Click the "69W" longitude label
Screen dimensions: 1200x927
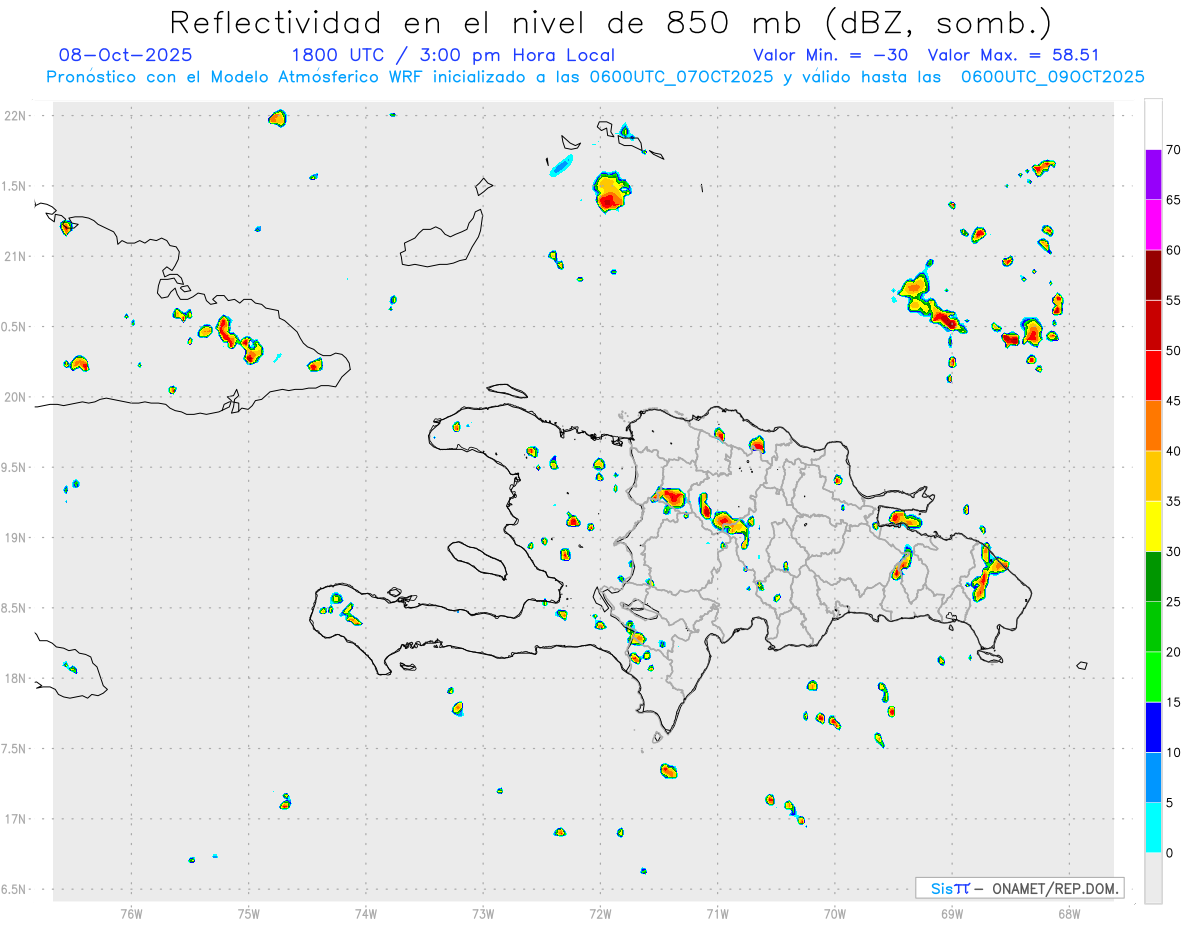click(952, 913)
